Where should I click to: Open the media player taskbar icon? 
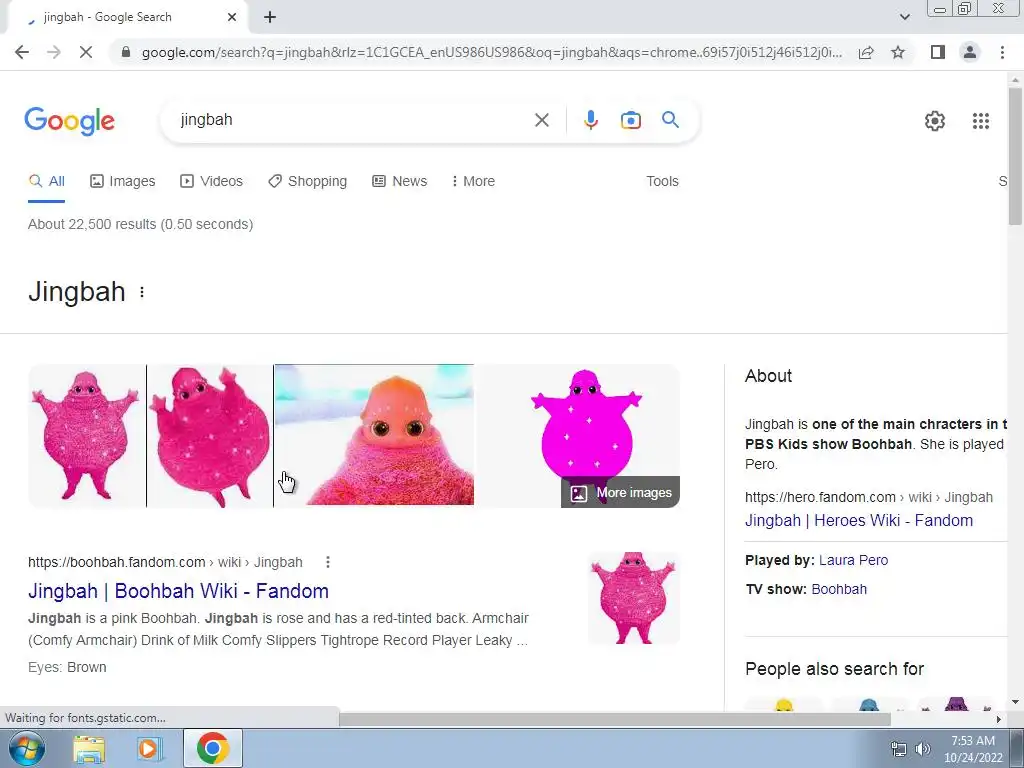click(148, 748)
